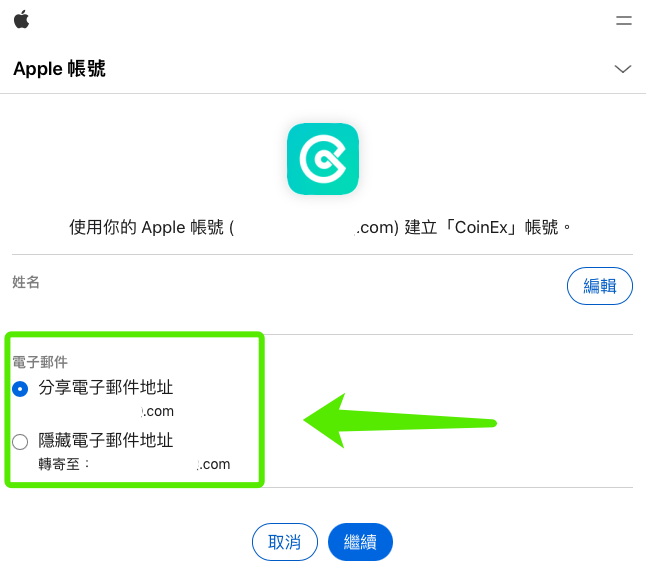The height and width of the screenshot is (583, 646).
Task: Click the Apple 帳號 heading
Action: [60, 68]
